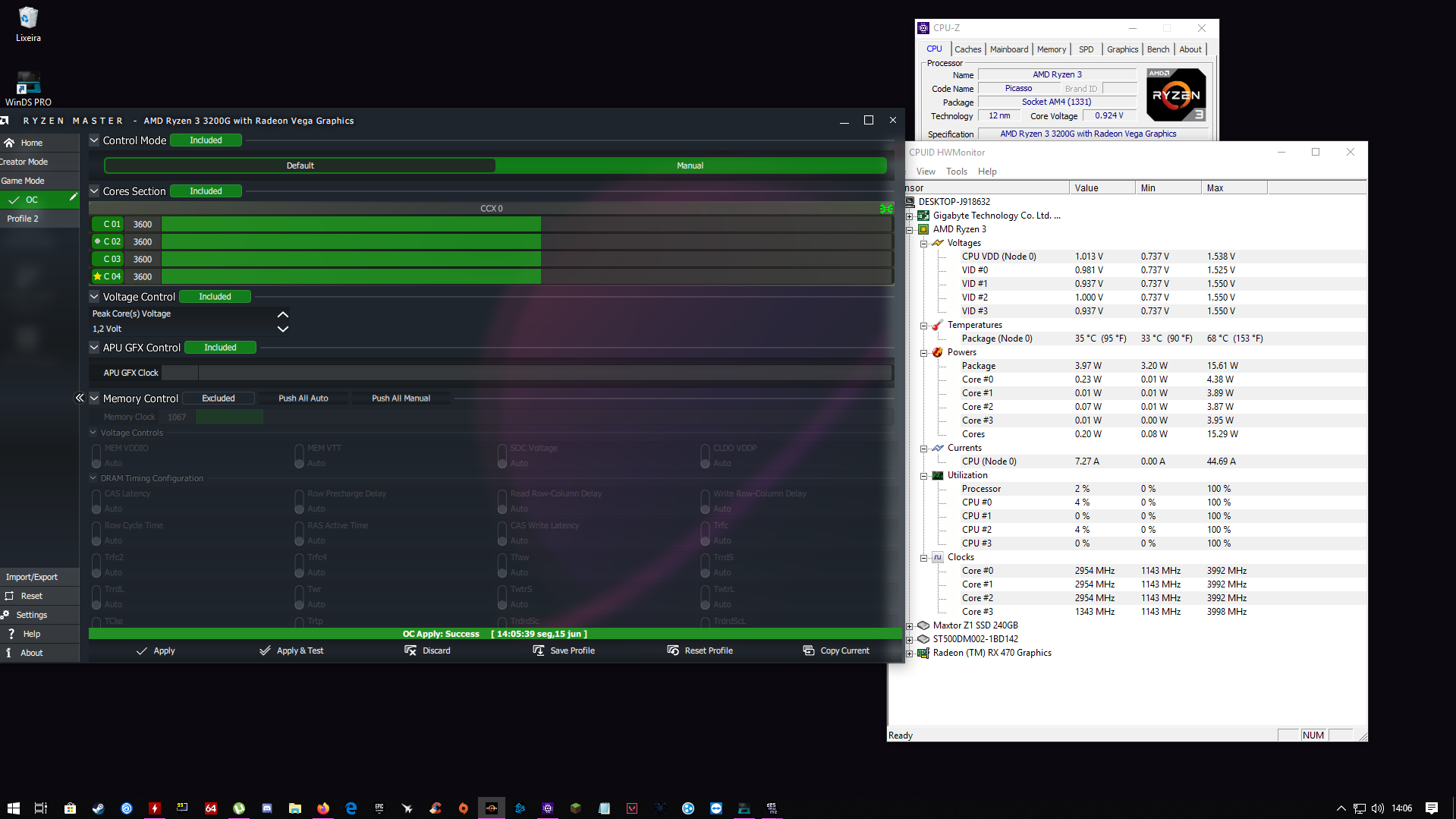Open Settings in Ryzen Master sidebar

click(31, 615)
